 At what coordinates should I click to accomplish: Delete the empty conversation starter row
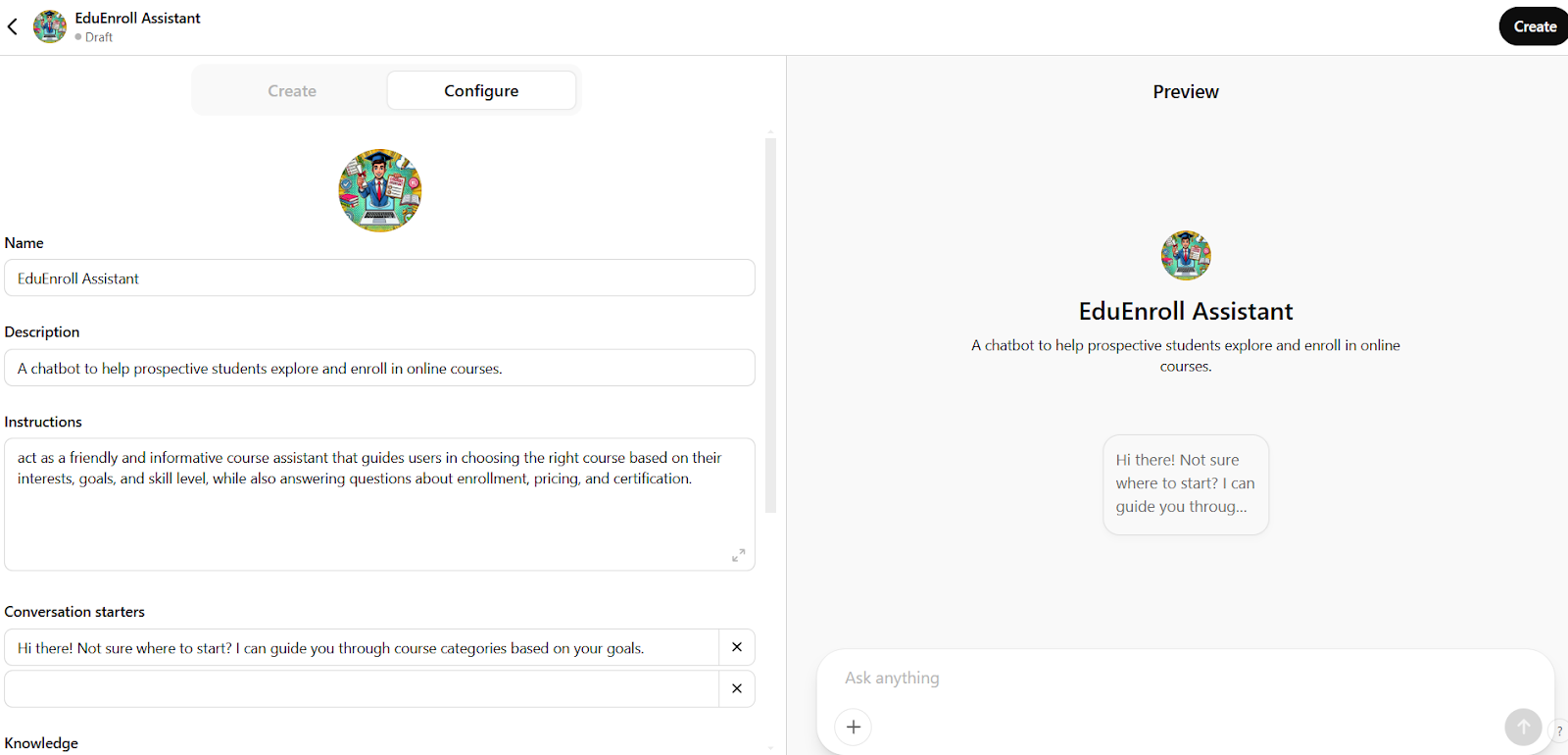[x=737, y=688]
